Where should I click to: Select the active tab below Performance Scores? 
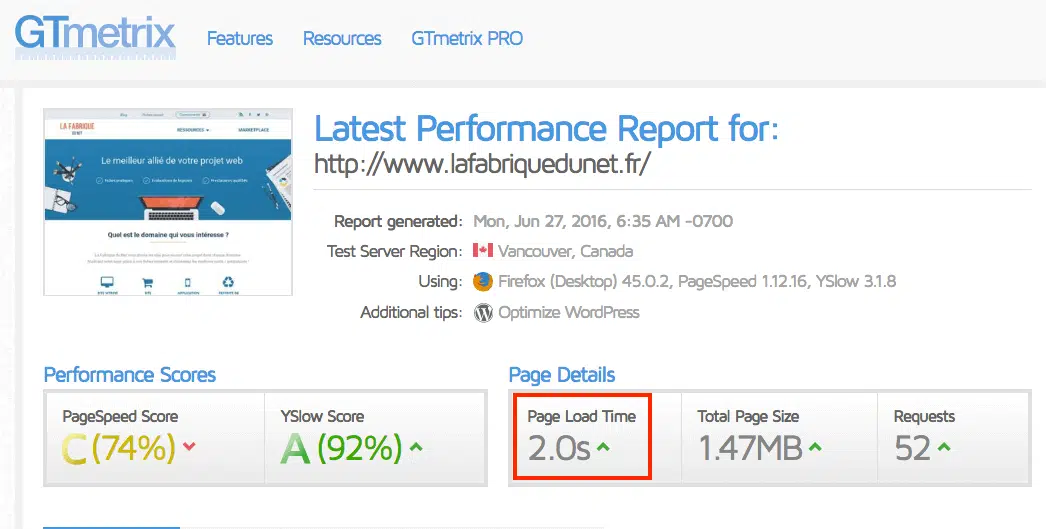[111, 526]
